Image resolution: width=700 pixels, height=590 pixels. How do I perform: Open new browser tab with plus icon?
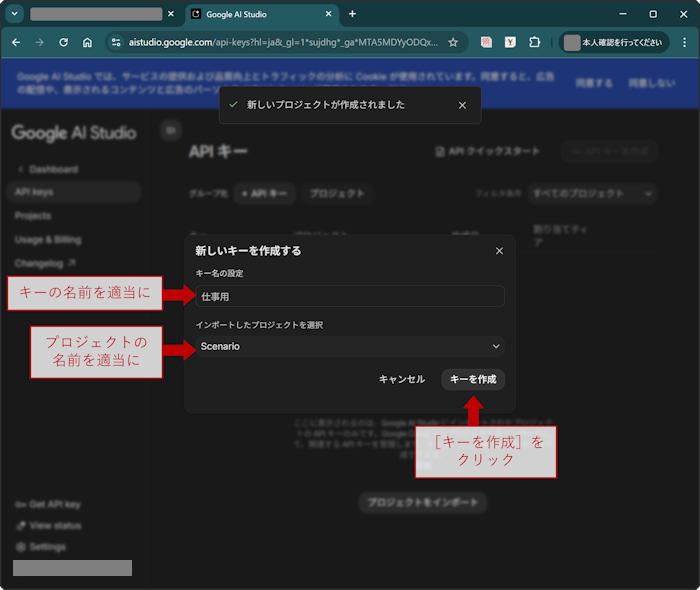(352, 14)
